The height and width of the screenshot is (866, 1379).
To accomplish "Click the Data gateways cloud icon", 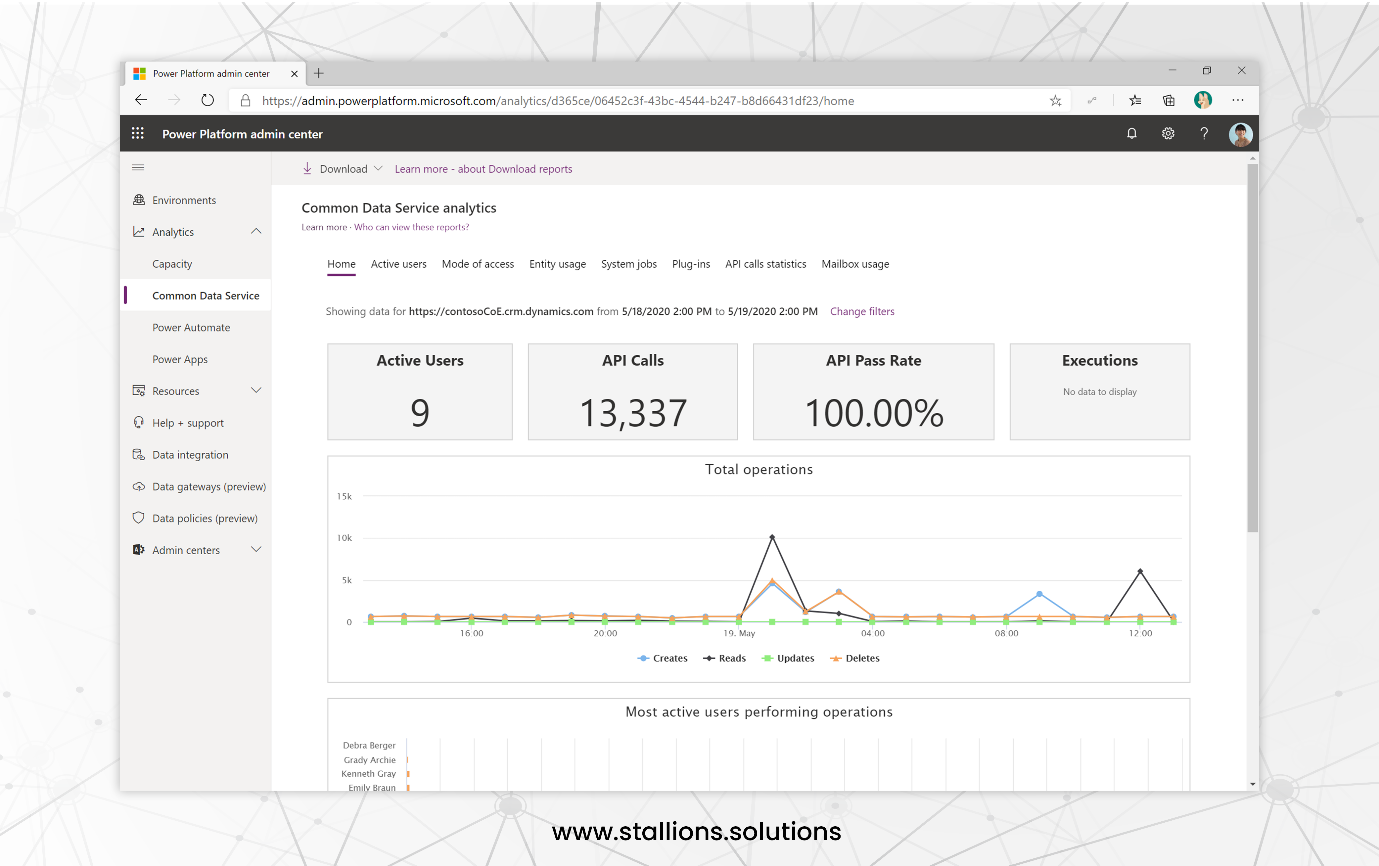I will [139, 487].
